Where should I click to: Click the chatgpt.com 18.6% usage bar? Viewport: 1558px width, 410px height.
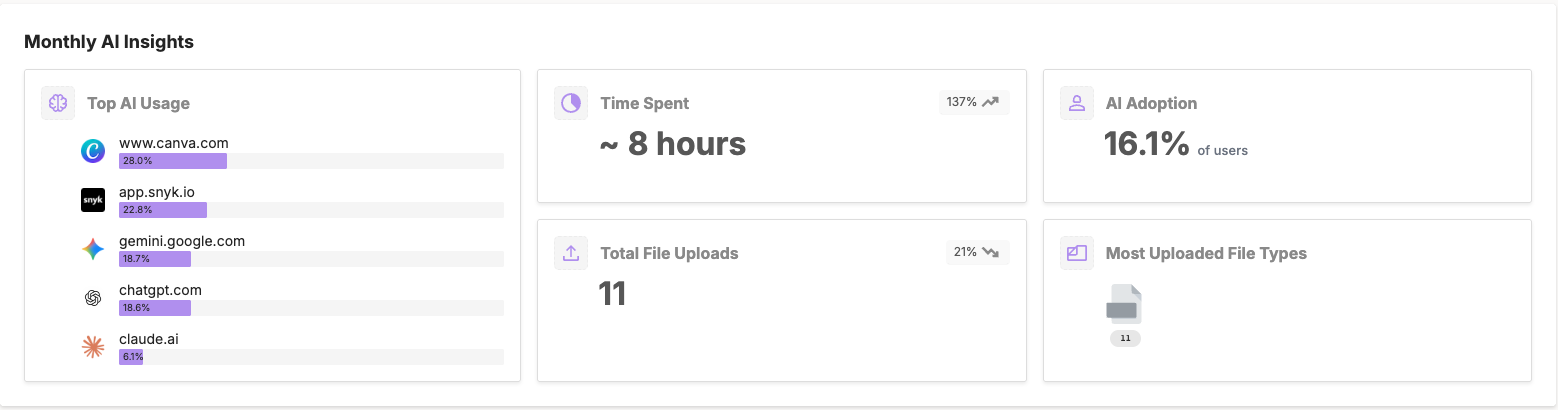point(155,308)
